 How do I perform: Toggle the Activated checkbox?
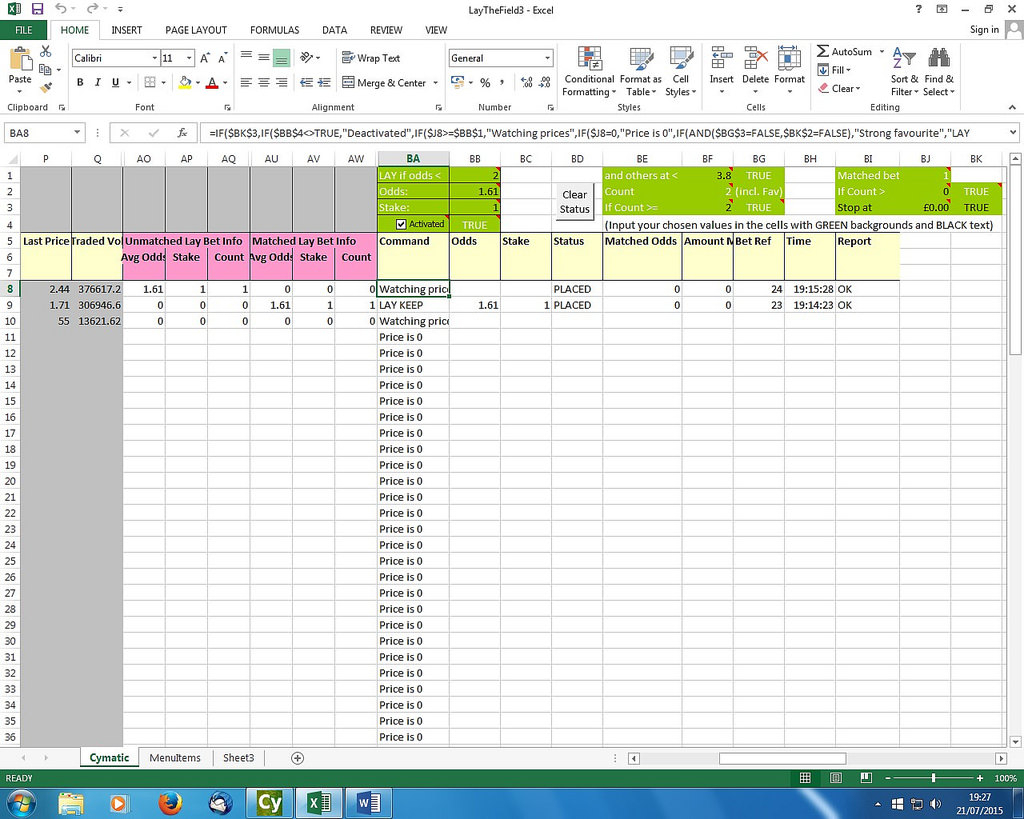(402, 225)
